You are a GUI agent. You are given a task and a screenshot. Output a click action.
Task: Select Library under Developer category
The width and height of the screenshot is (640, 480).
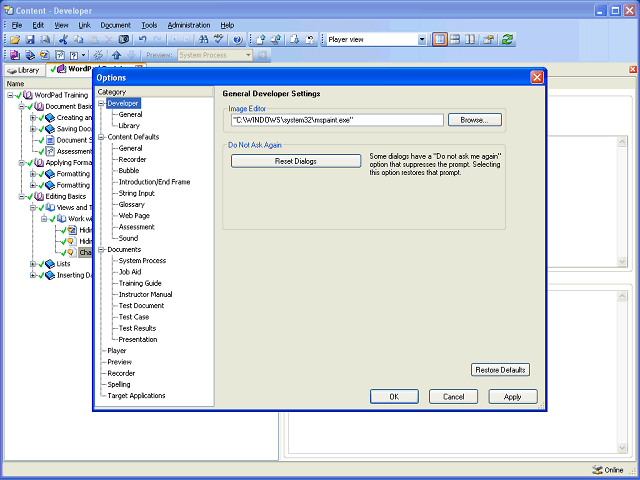point(129,126)
